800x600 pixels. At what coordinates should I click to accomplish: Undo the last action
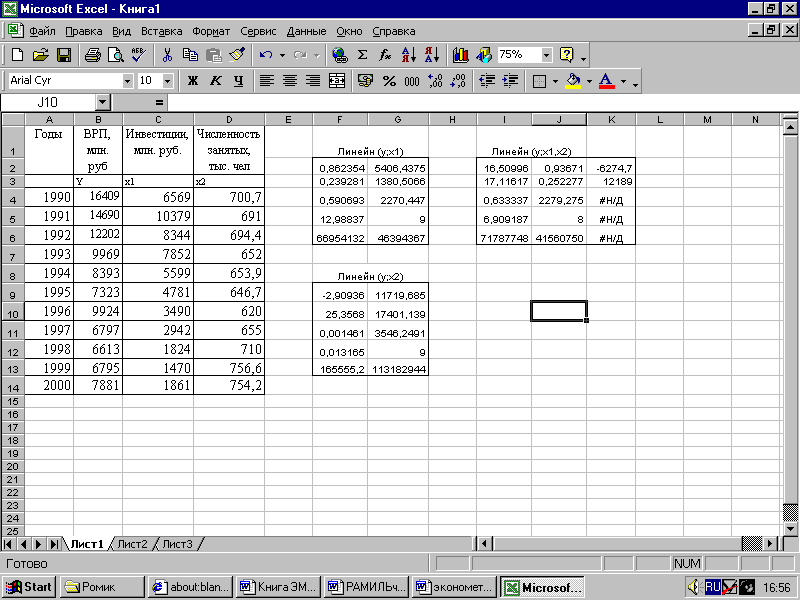[x=266, y=55]
